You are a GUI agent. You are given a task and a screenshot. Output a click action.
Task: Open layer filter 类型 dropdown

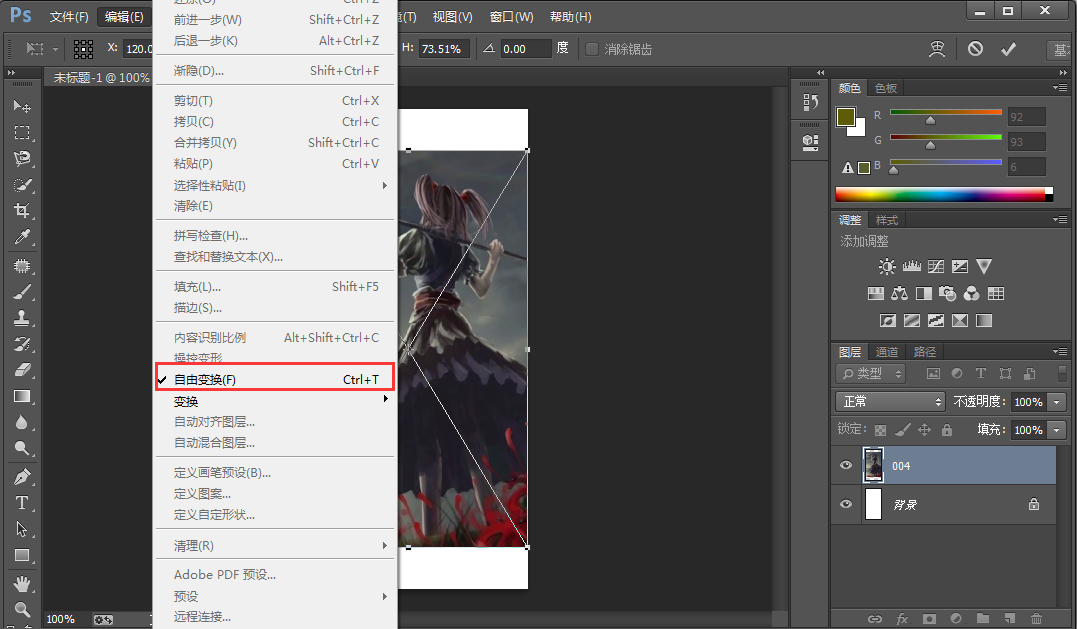click(x=871, y=374)
